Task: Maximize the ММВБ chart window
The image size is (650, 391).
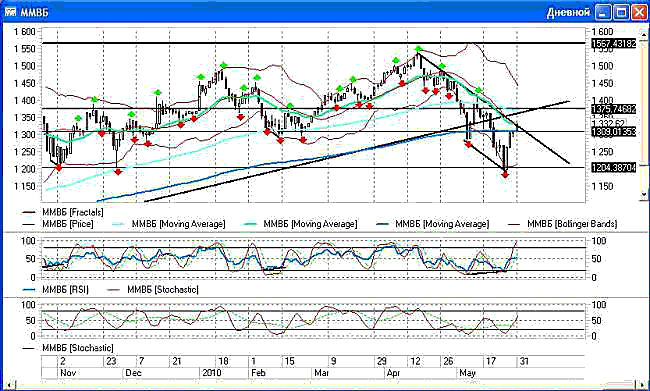Action: point(621,12)
